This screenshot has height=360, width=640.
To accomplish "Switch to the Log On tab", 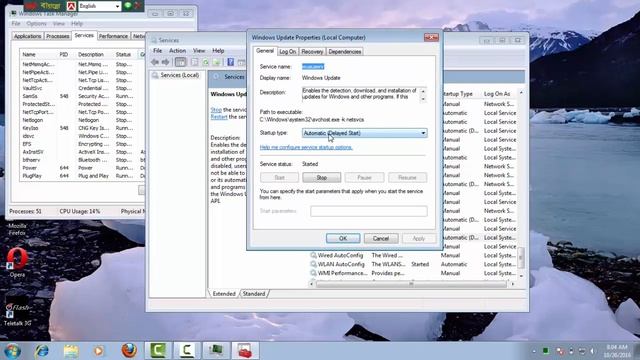I will [x=287, y=51].
